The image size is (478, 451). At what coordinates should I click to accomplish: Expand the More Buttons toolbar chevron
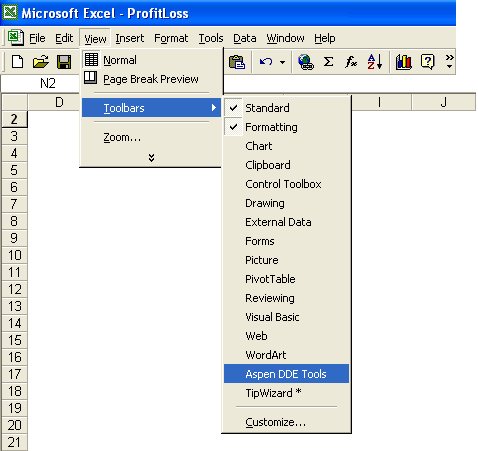pos(449,61)
